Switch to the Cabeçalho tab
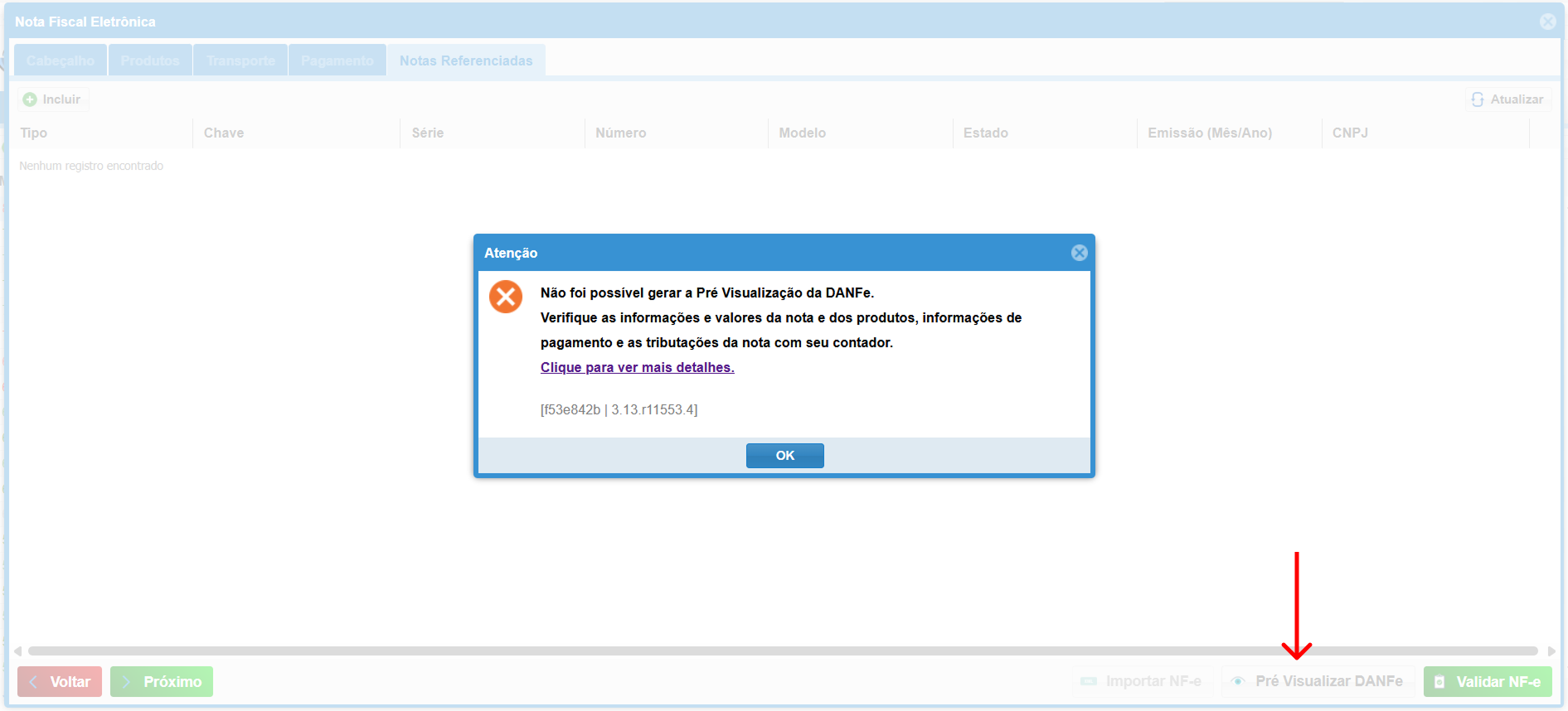 click(x=61, y=60)
